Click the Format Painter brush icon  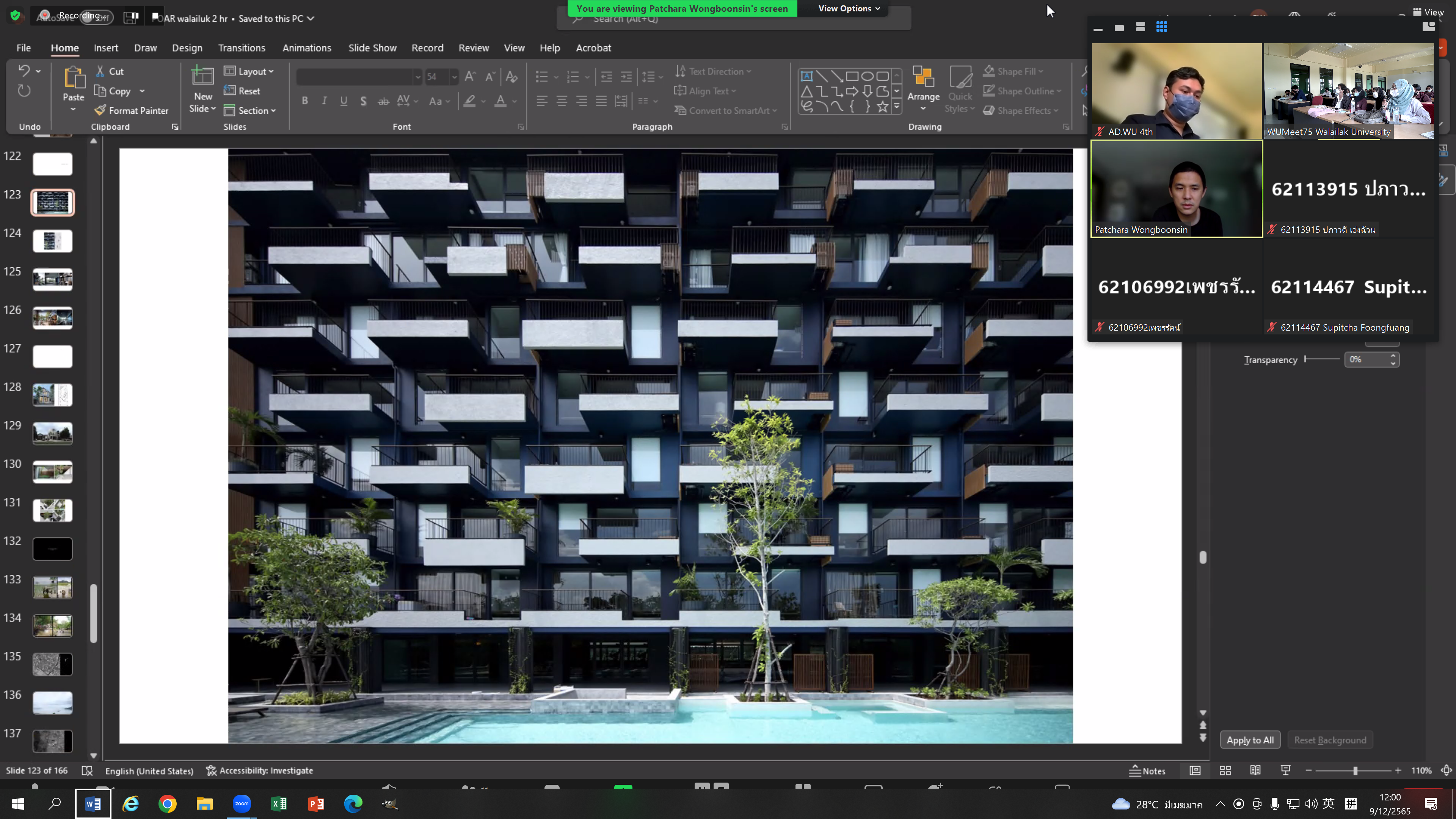[x=100, y=110]
